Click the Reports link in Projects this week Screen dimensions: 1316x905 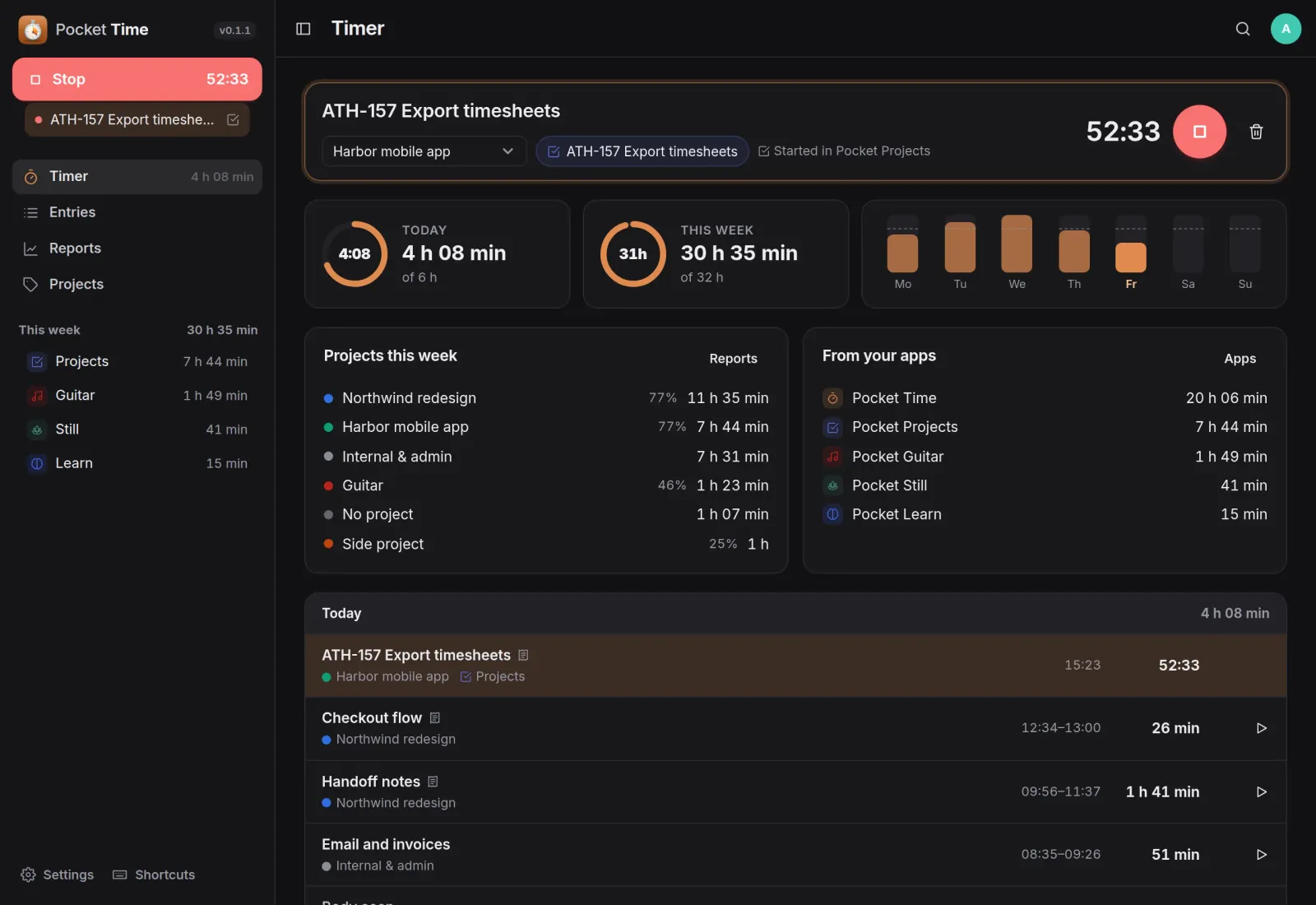coord(733,359)
